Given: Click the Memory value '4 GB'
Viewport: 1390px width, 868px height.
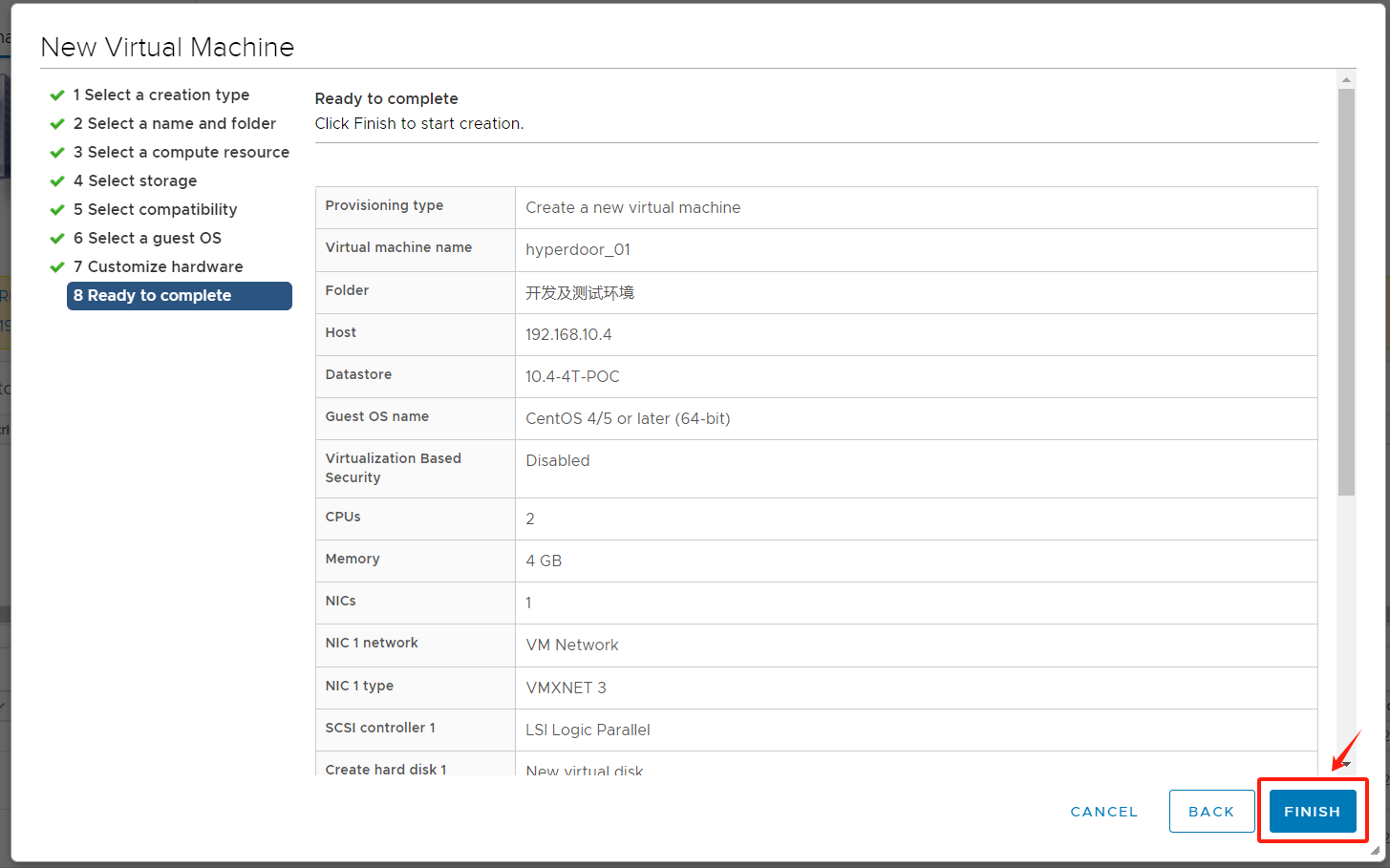Looking at the screenshot, I should pyautogui.click(x=544, y=561).
